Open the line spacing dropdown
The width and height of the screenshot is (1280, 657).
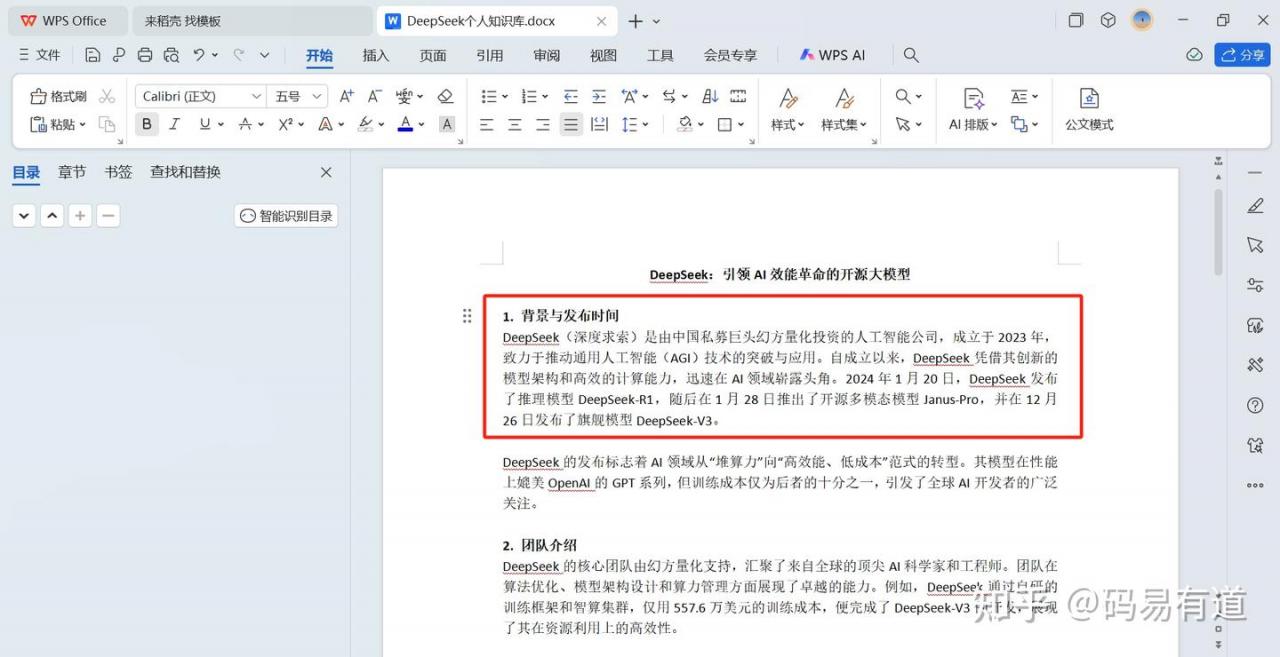[x=645, y=125]
